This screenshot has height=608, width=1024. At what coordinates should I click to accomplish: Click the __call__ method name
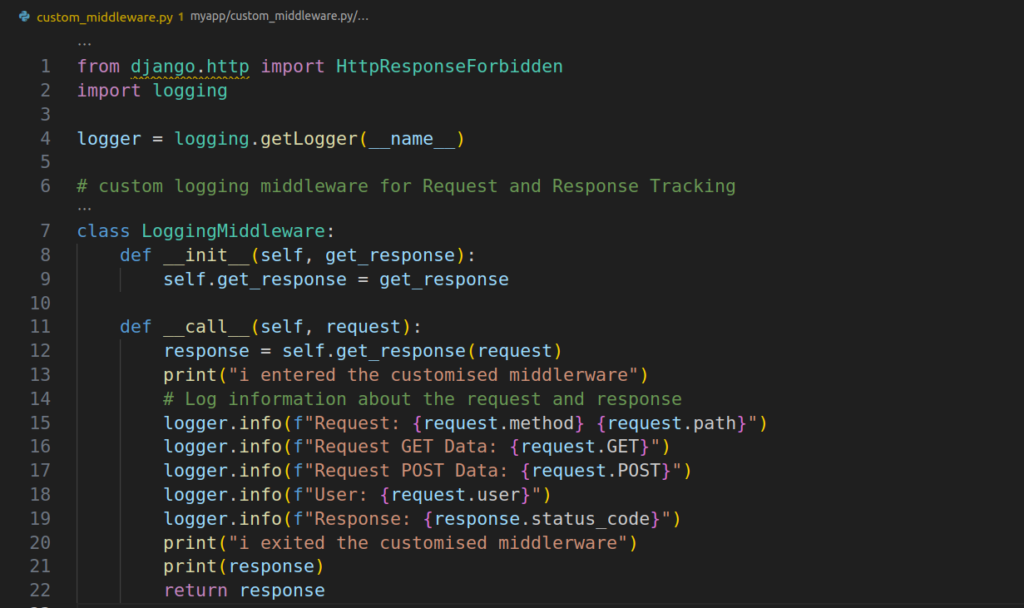coord(206,327)
